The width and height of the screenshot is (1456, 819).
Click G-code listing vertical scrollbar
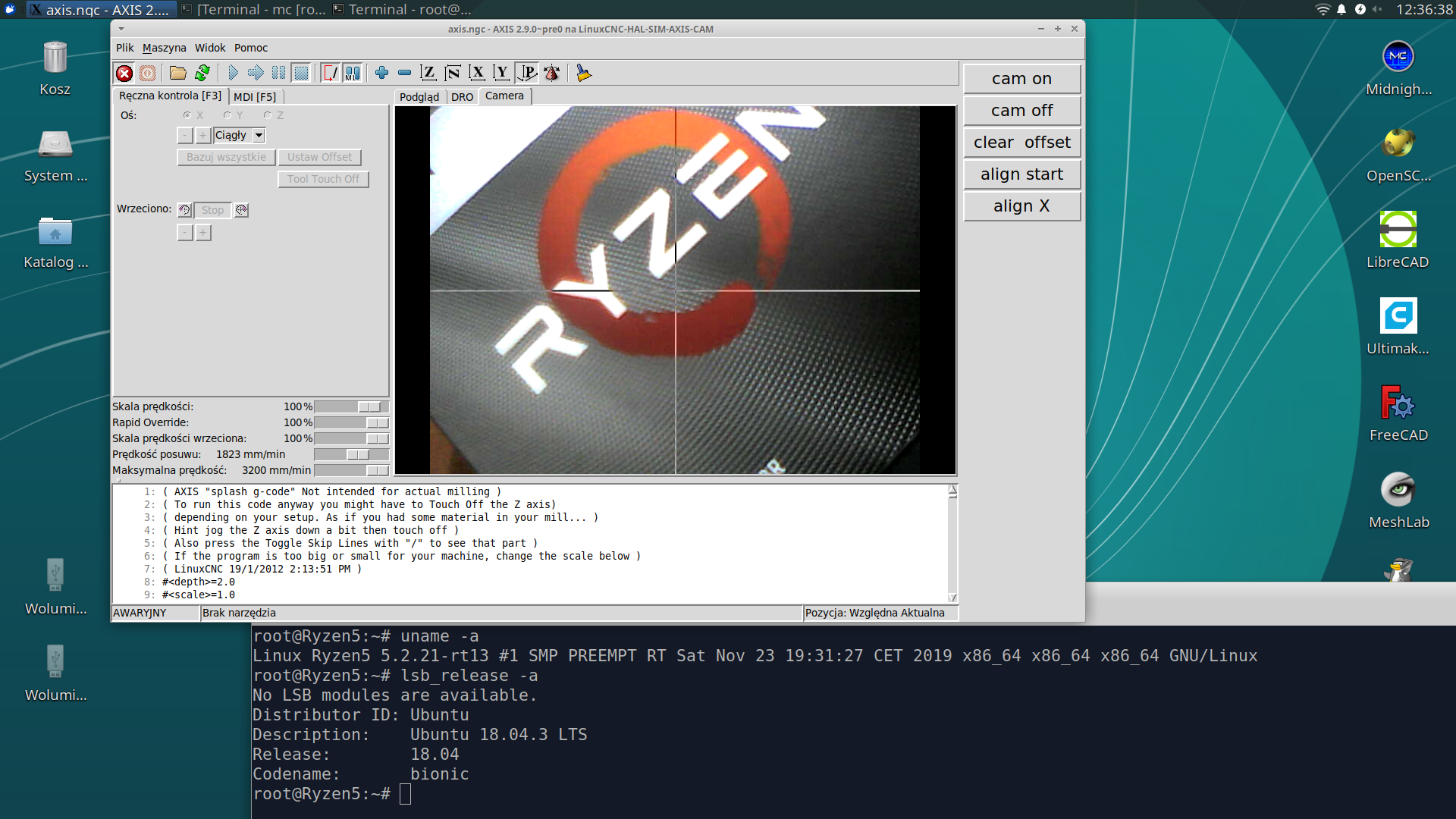952,544
